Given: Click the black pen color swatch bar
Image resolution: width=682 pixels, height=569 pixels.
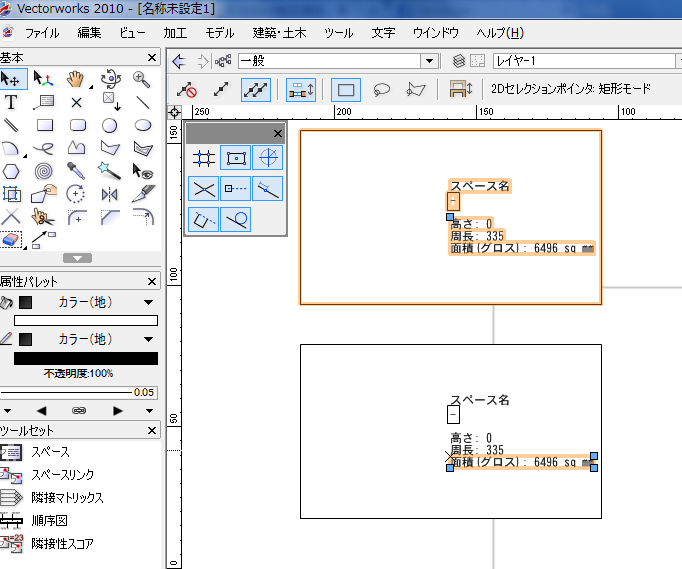Looking at the screenshot, I should click(x=85, y=358).
